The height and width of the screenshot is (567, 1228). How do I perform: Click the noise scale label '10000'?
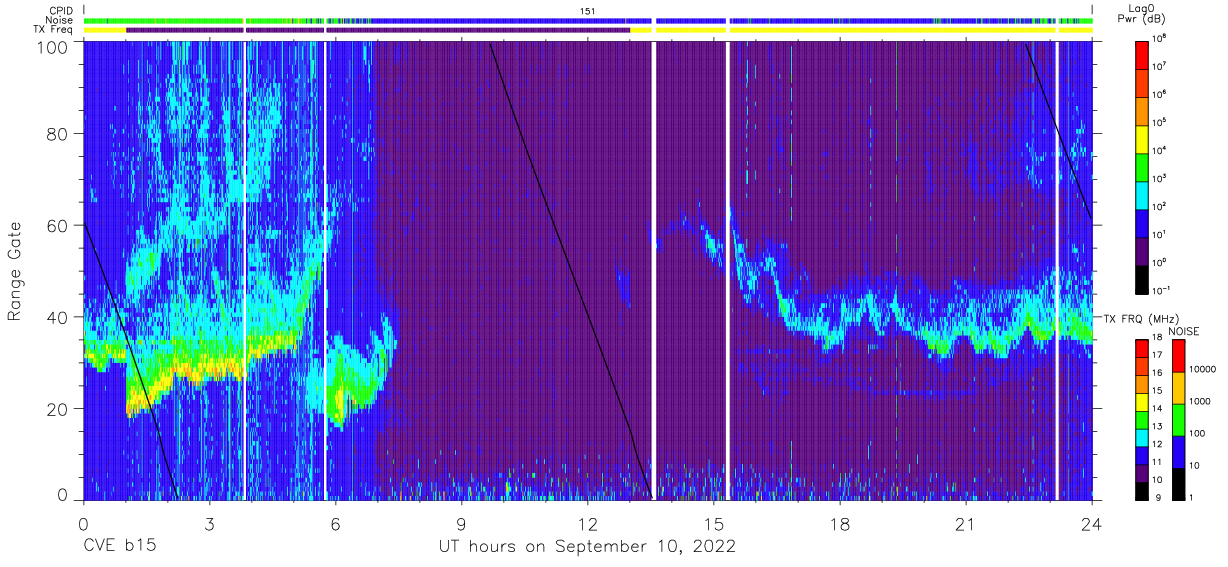point(1200,368)
